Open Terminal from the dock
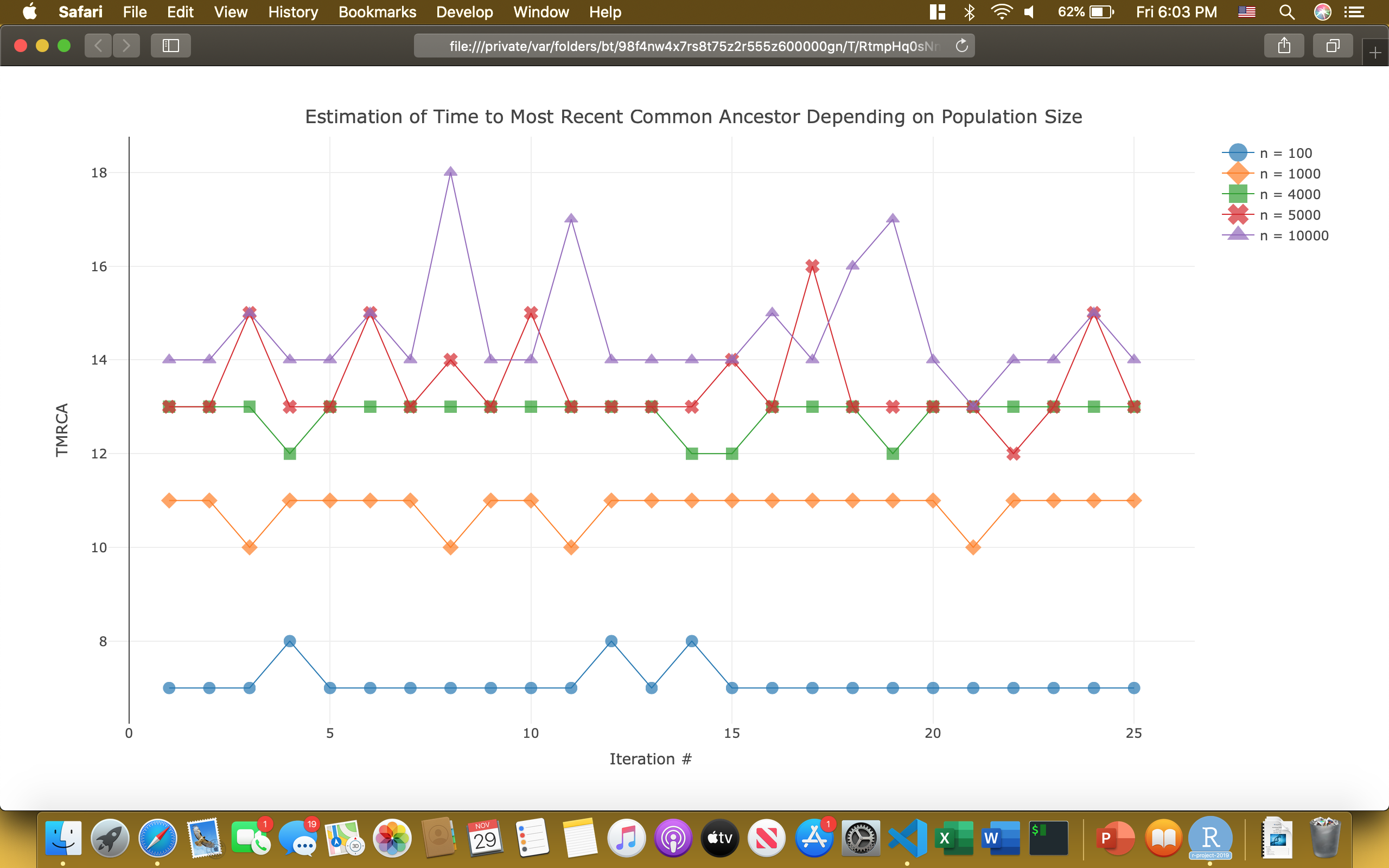 (x=1048, y=838)
